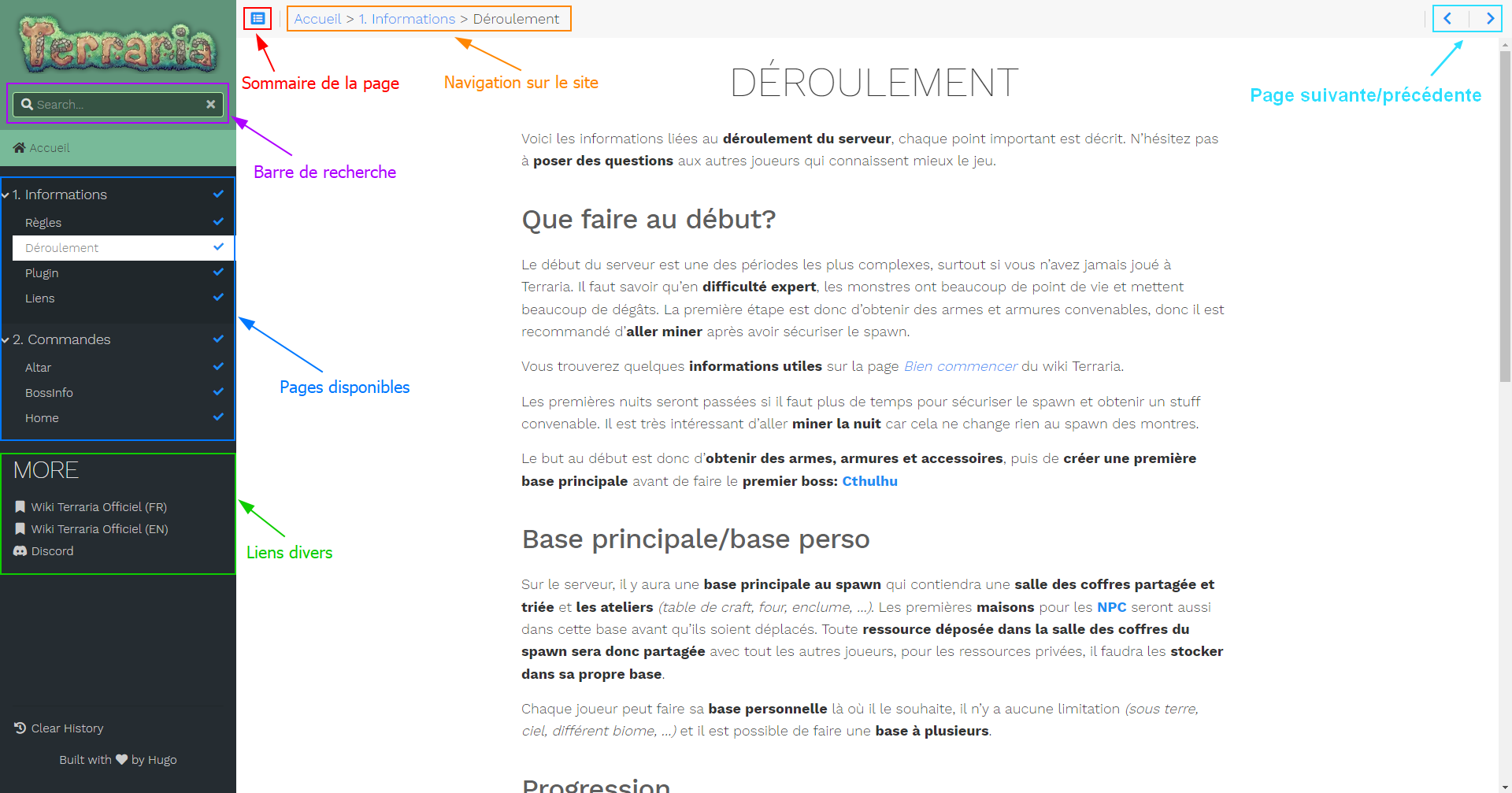Open the page table of contents icon
Viewport: 1512px width, 793px height.
(258, 18)
